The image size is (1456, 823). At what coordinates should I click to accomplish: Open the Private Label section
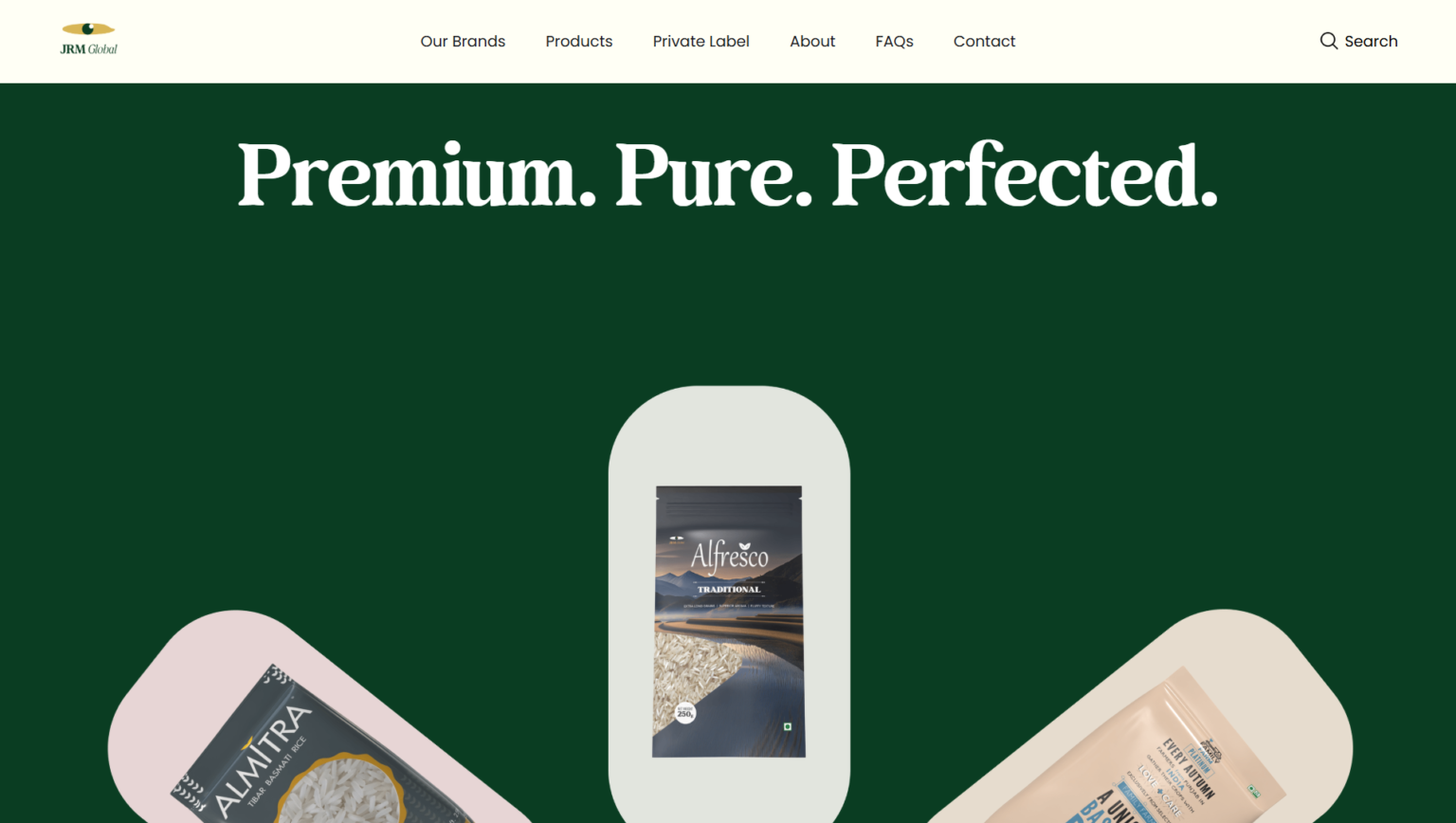pos(701,42)
